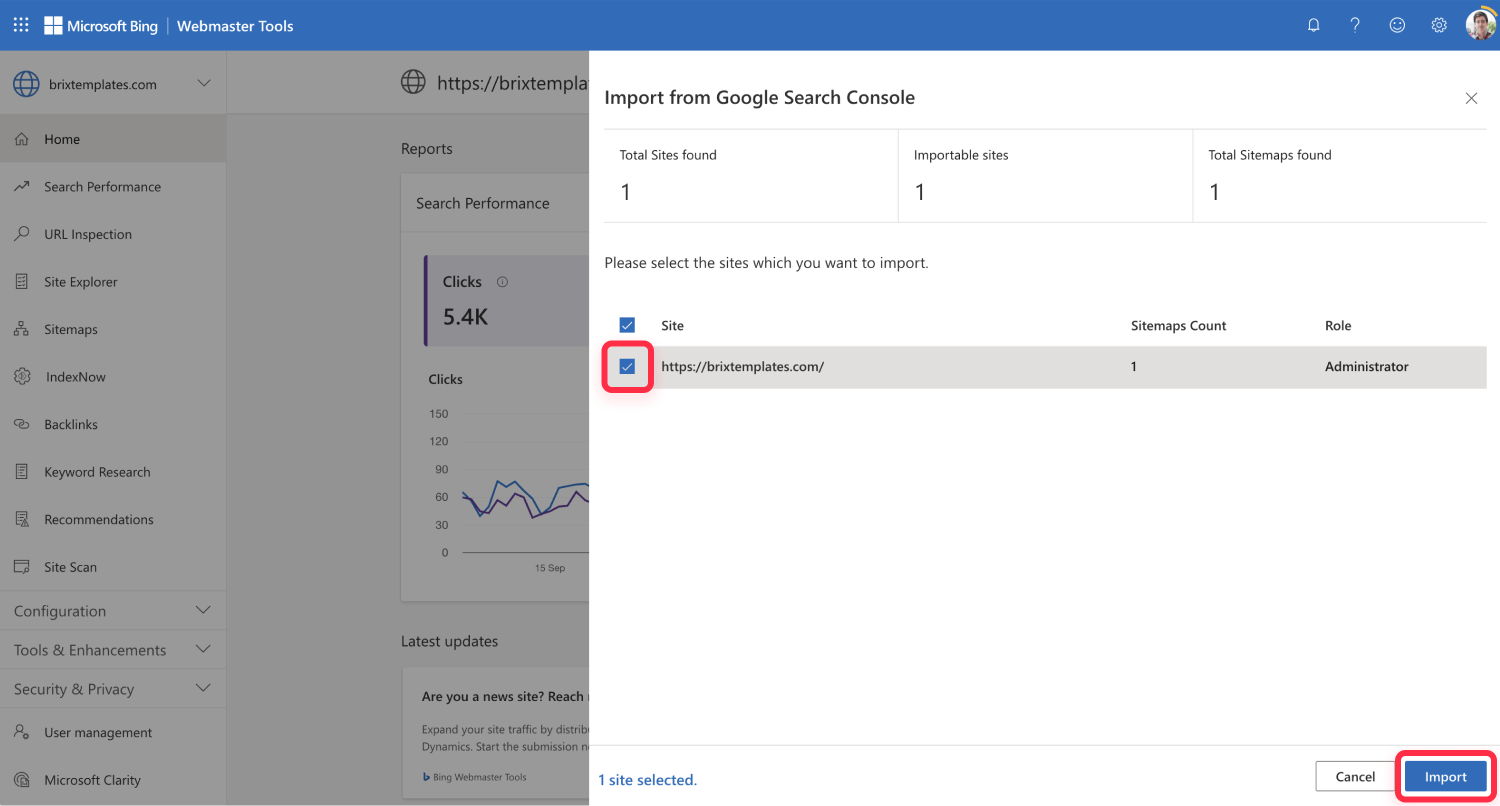Uncheck the https://brixtemplates.com/ row checkbox

tap(627, 367)
